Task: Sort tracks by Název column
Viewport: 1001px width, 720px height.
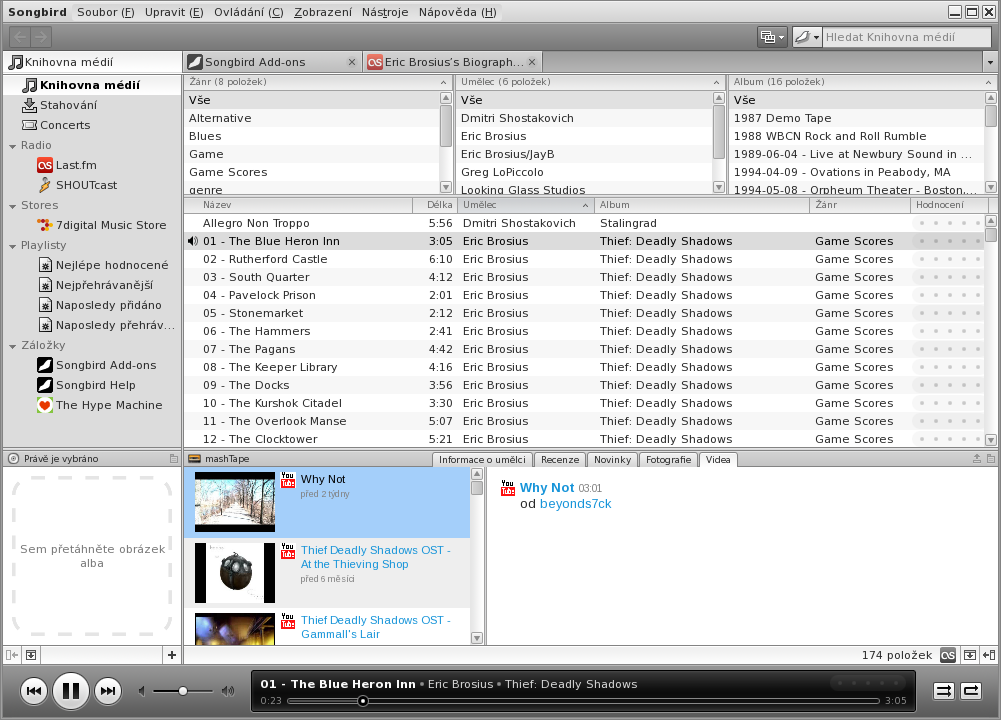Action: (x=297, y=205)
